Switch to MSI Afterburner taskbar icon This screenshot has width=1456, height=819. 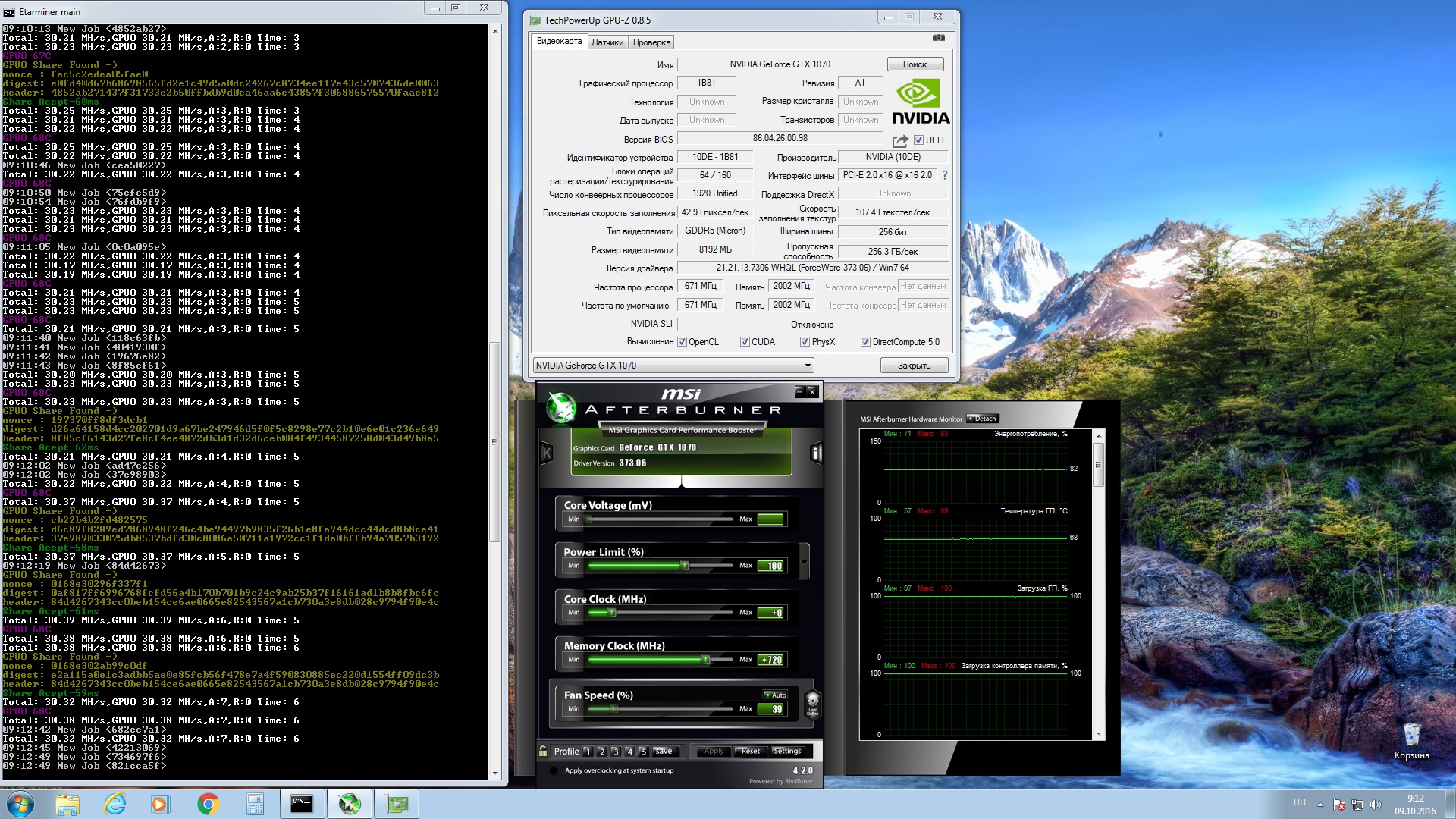pyautogui.click(x=349, y=804)
